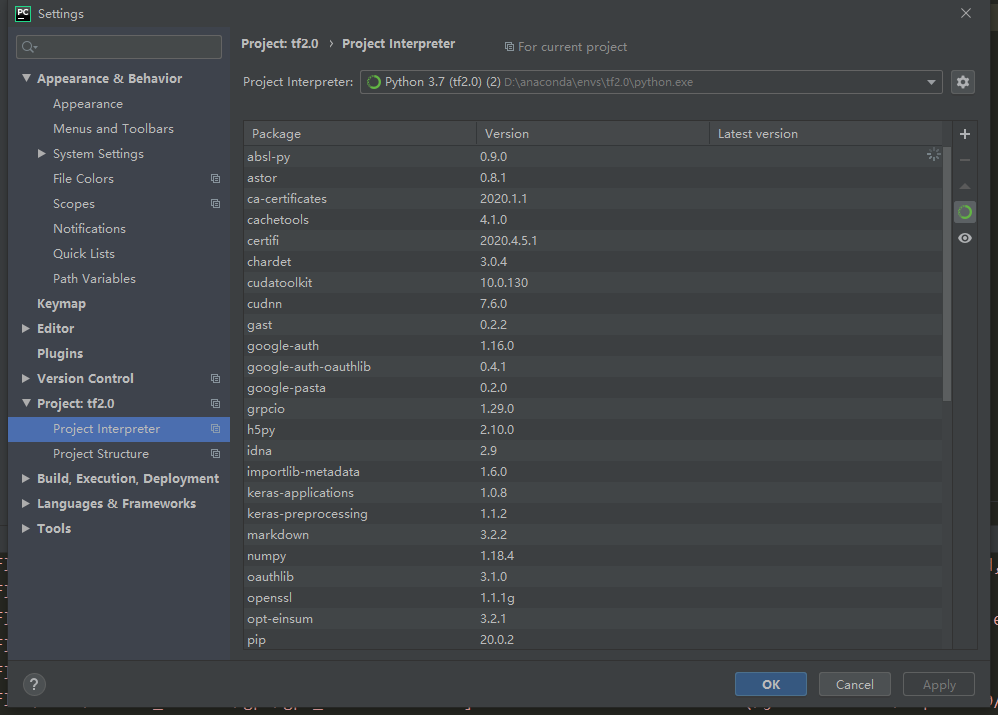
Task: Close the Settings dialog
Action: (966, 13)
